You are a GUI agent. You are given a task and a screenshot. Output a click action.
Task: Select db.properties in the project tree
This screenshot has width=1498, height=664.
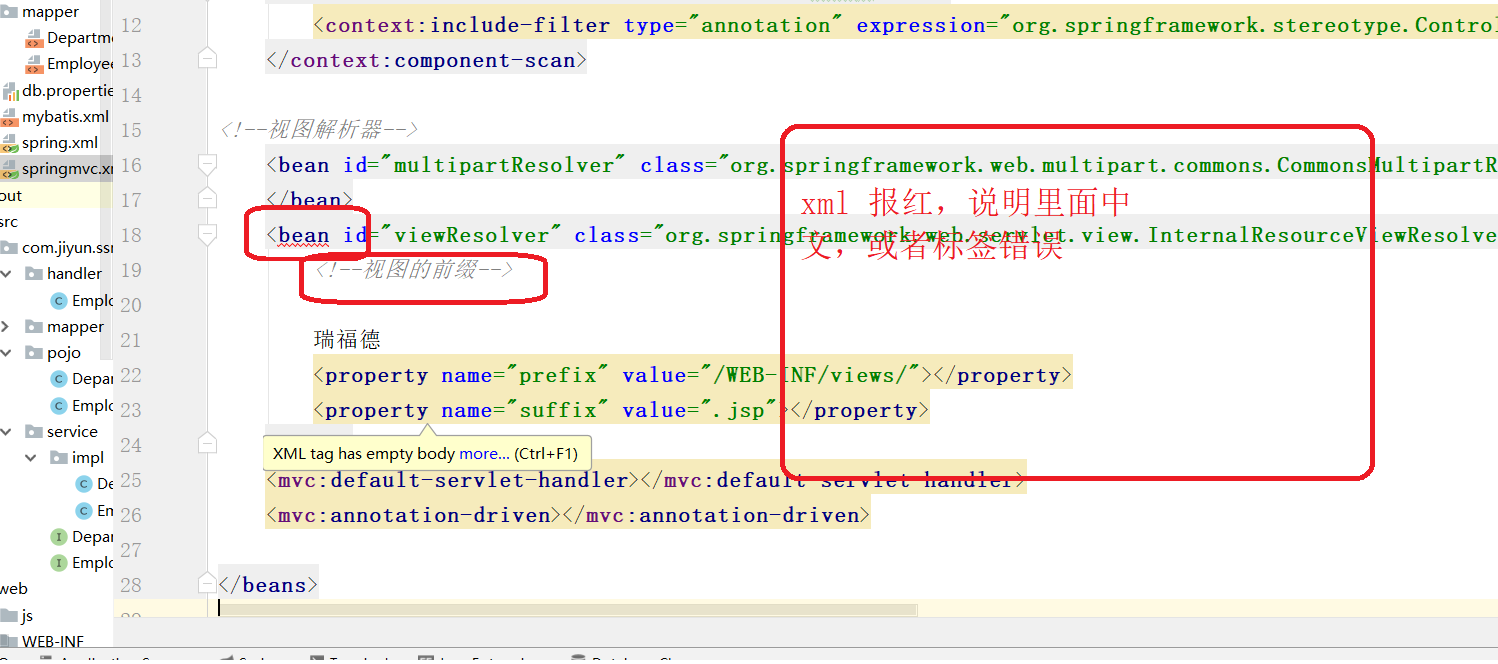point(67,91)
